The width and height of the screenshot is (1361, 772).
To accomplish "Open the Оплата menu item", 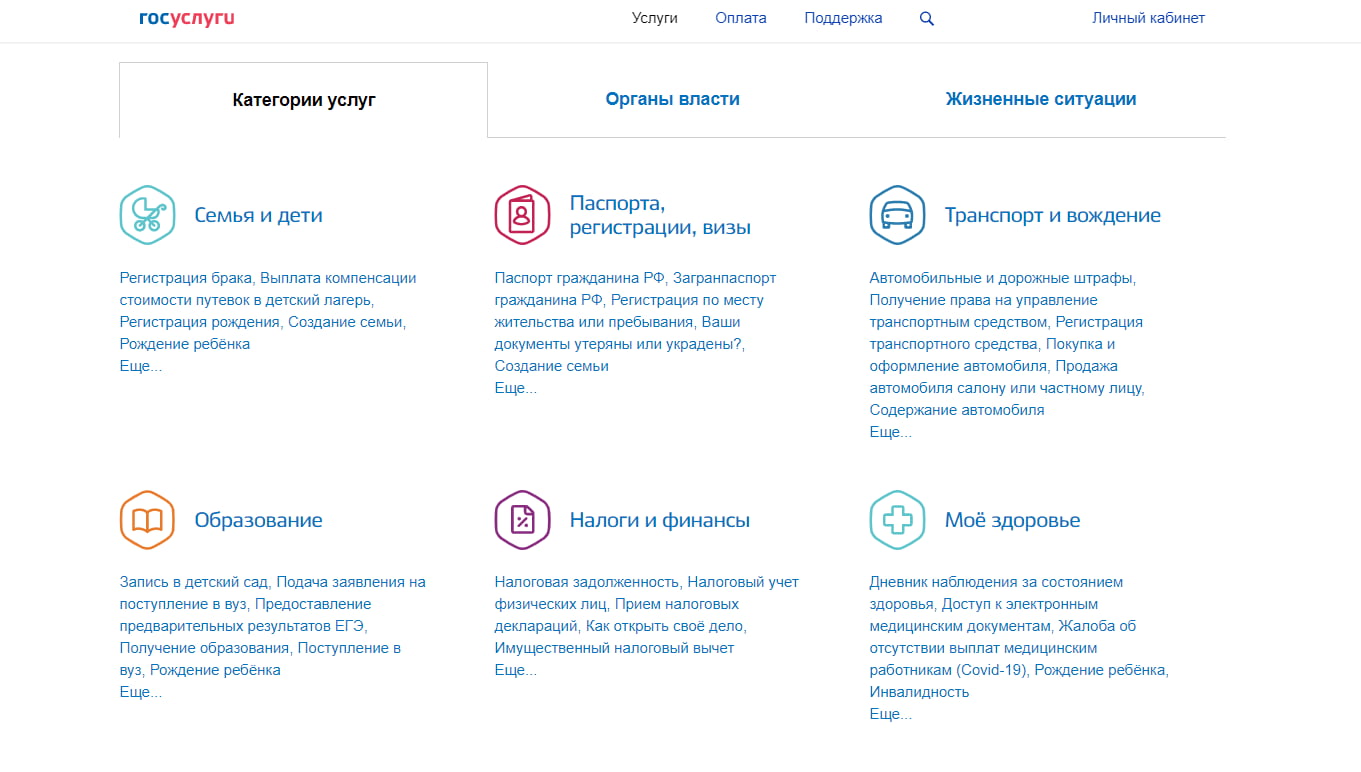I will [741, 18].
